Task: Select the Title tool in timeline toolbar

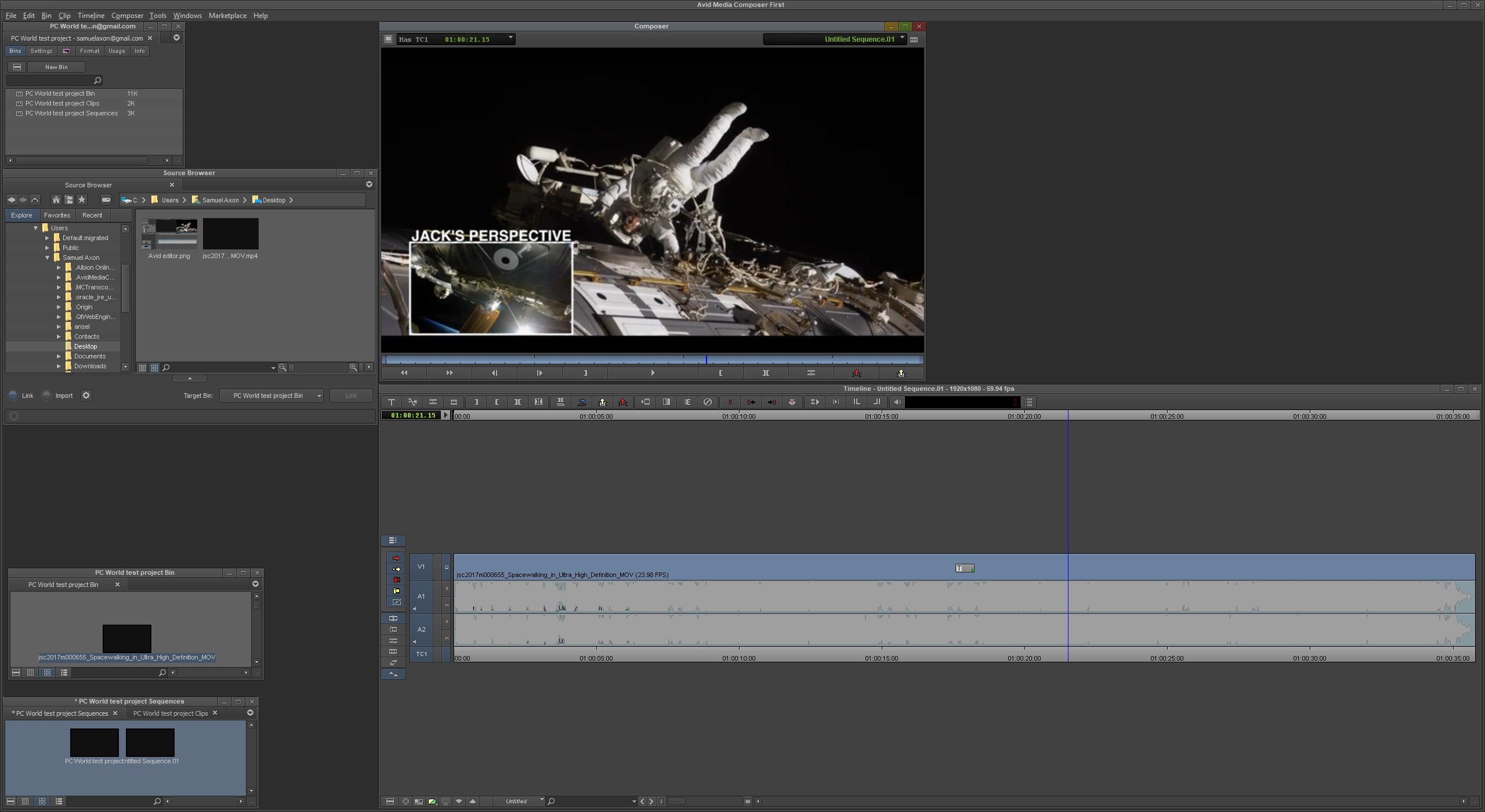Action: (x=392, y=402)
